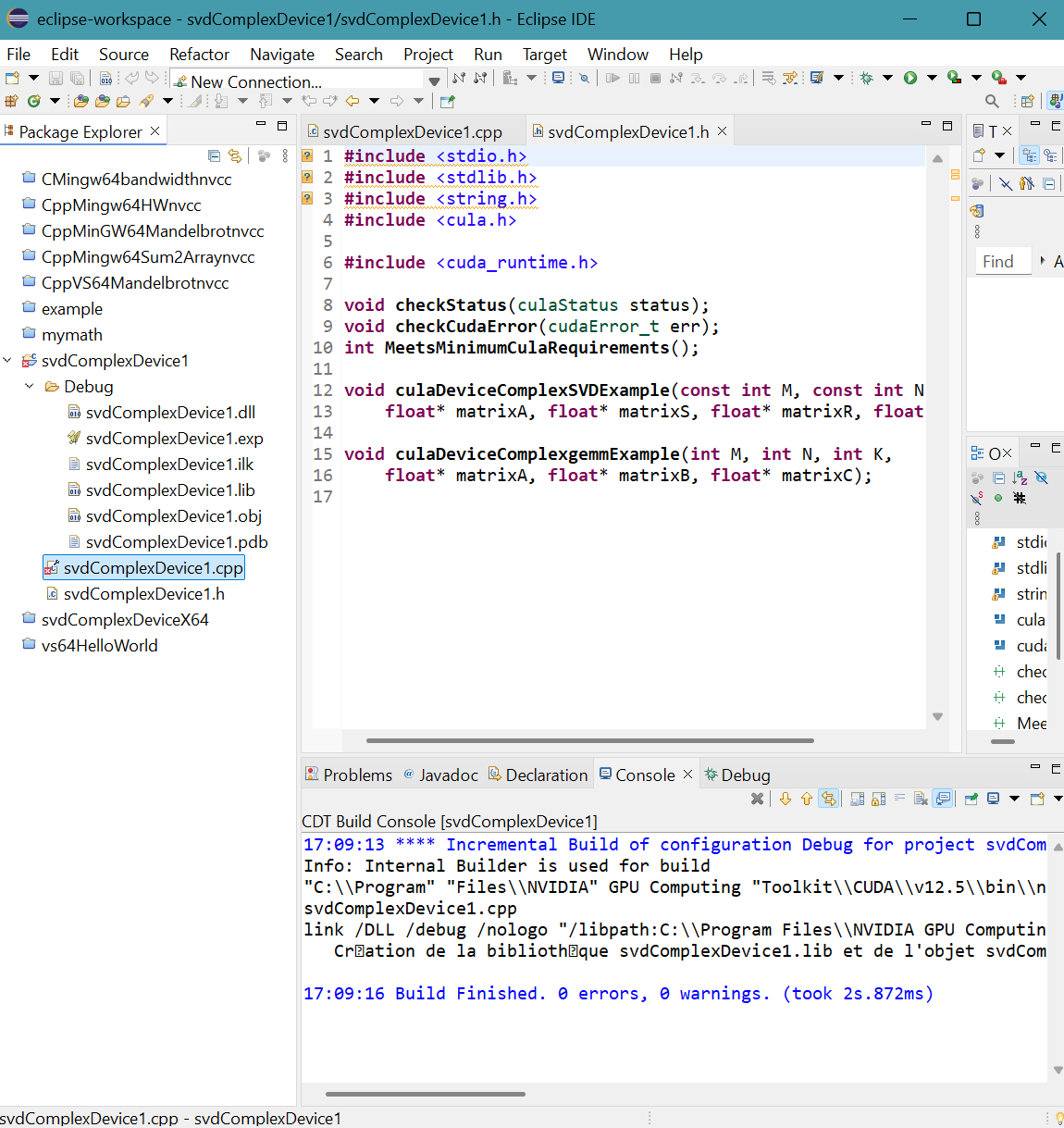Click the Clear Console icon
The height and width of the screenshot is (1128, 1064).
pyautogui.click(x=921, y=799)
